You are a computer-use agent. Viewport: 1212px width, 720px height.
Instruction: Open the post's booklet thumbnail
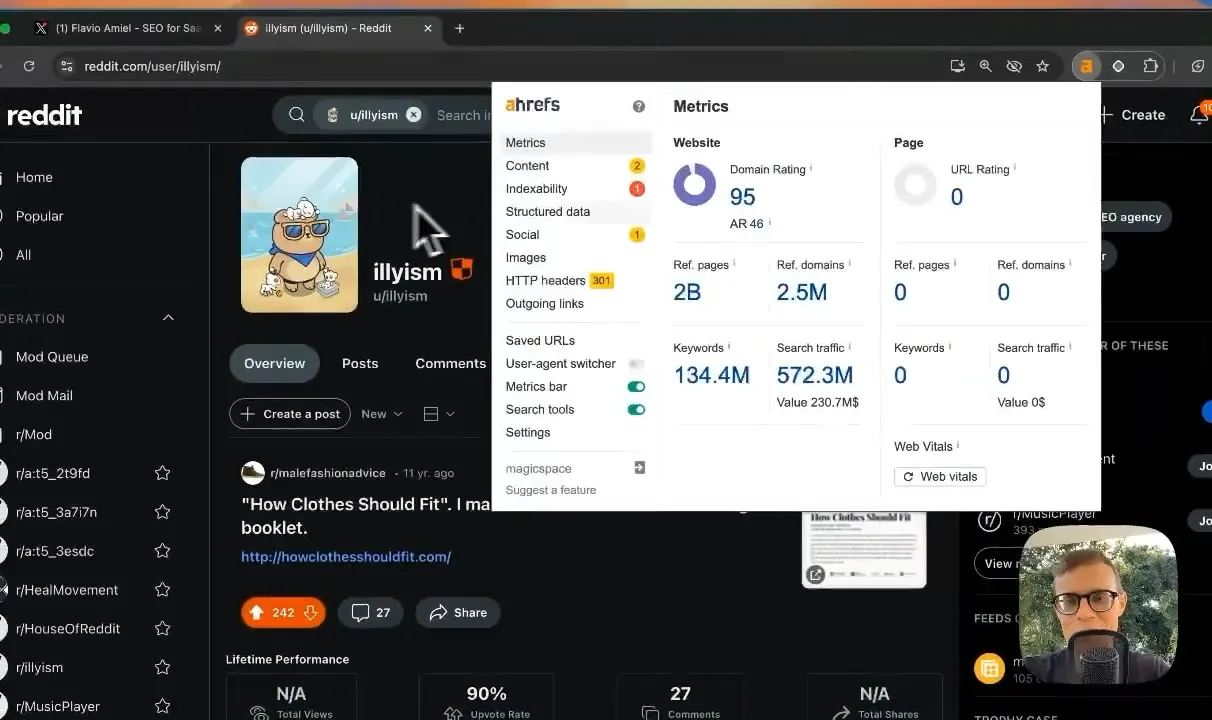click(865, 548)
